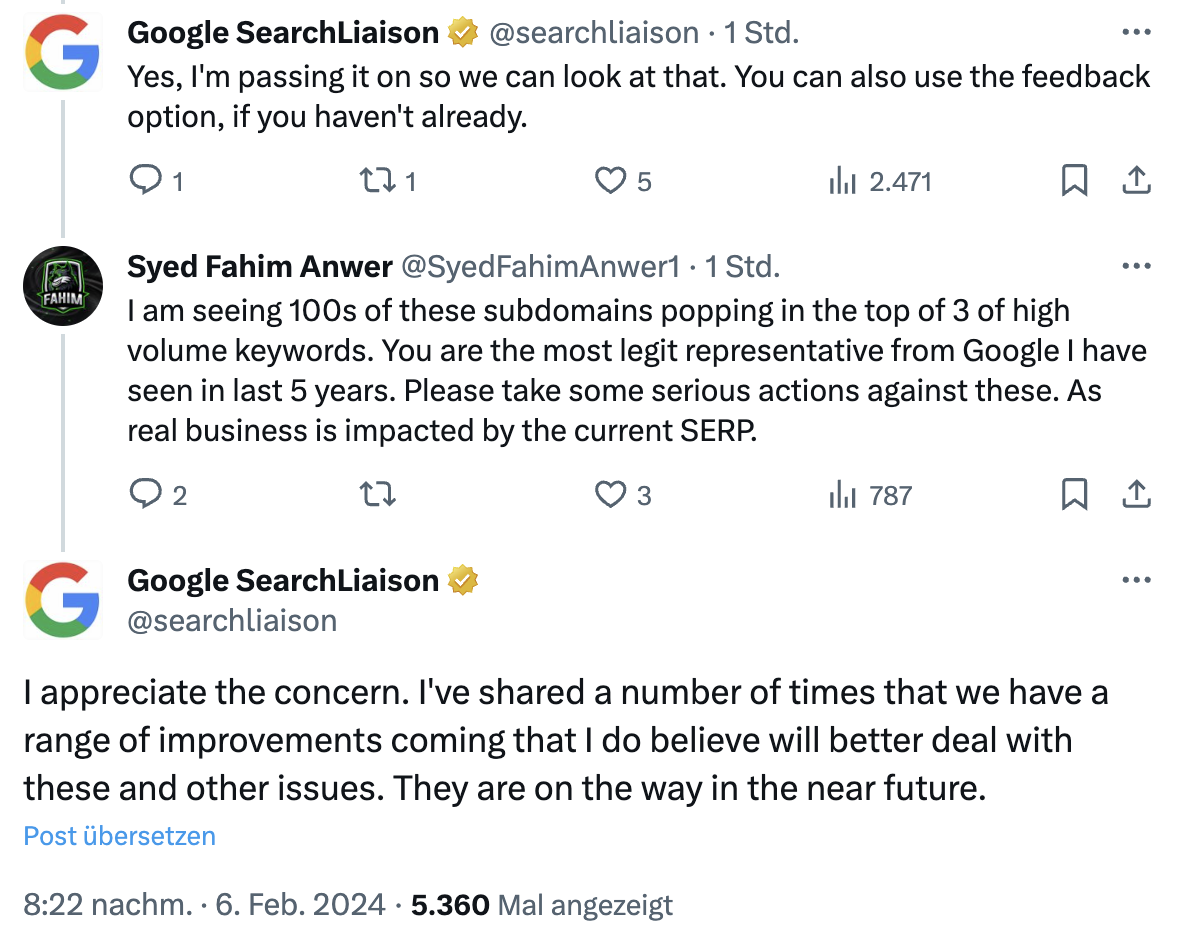The width and height of the screenshot is (1184, 952).
Task: Reply to Google SearchLiaison's first tweet
Action: click(146, 181)
